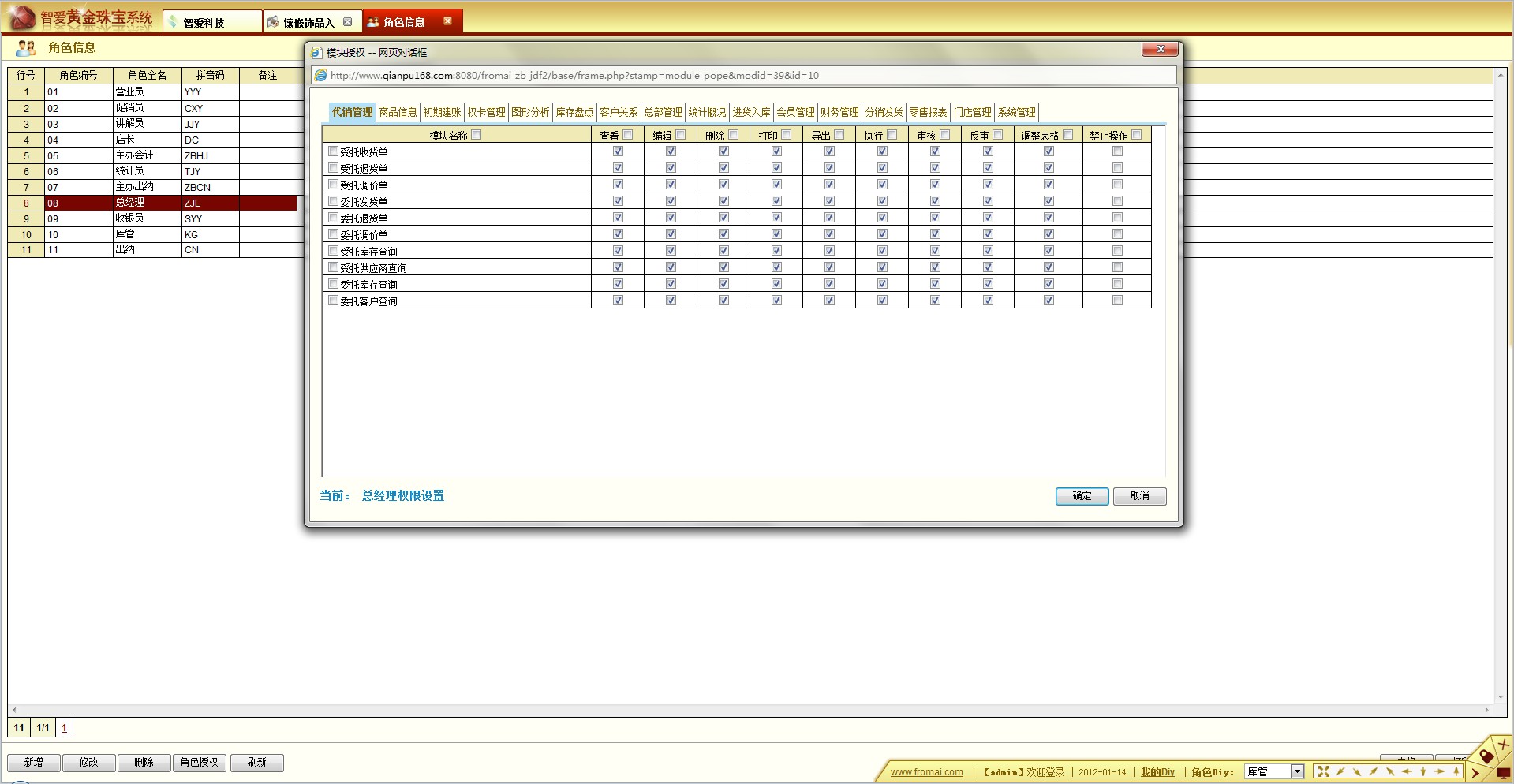Screen dimensions: 1514x784
Task: Click the right arrow icon in the status bar
Action: pyautogui.click(x=1440, y=771)
